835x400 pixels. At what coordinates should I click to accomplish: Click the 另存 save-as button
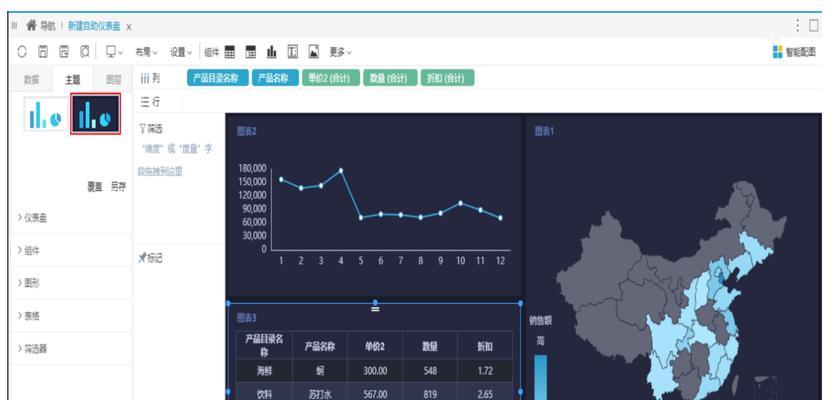pos(118,187)
